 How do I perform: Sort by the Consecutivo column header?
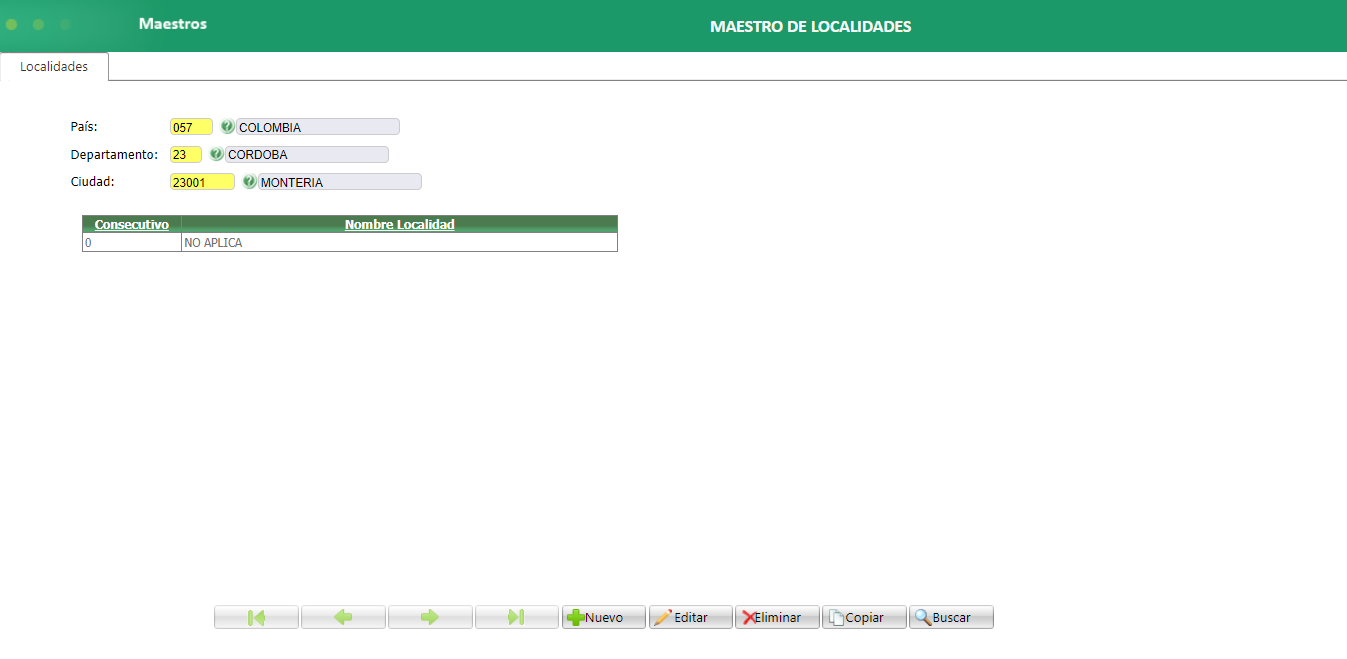click(132, 225)
